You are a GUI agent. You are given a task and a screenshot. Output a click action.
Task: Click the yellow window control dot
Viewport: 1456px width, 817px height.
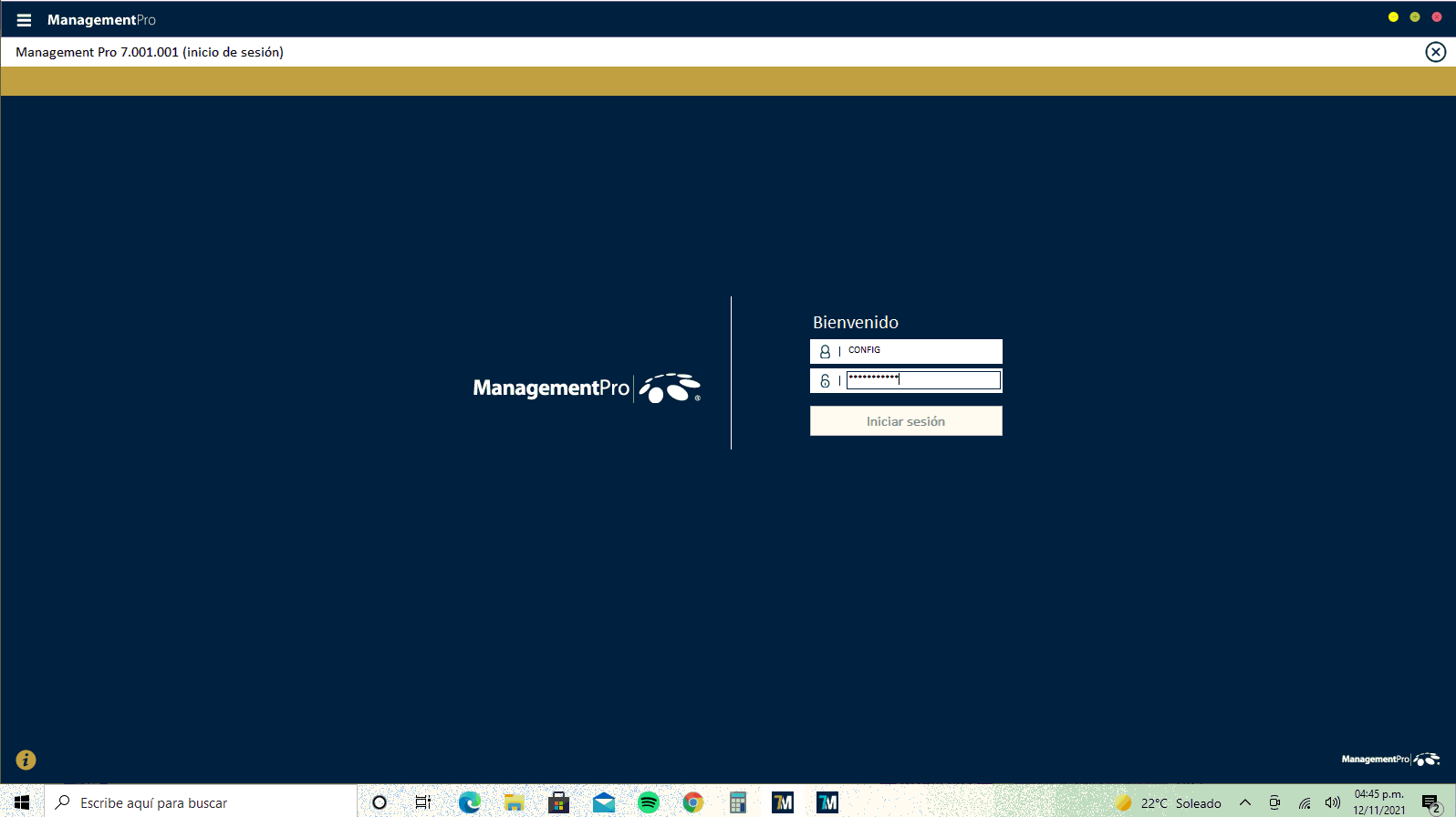[x=1393, y=17]
